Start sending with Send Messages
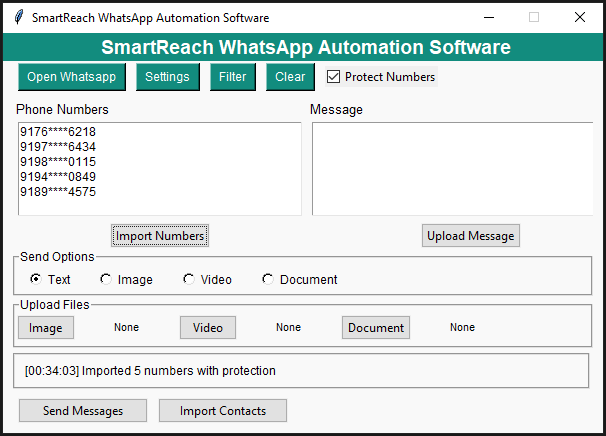This screenshot has height=436, width=606. (x=83, y=410)
